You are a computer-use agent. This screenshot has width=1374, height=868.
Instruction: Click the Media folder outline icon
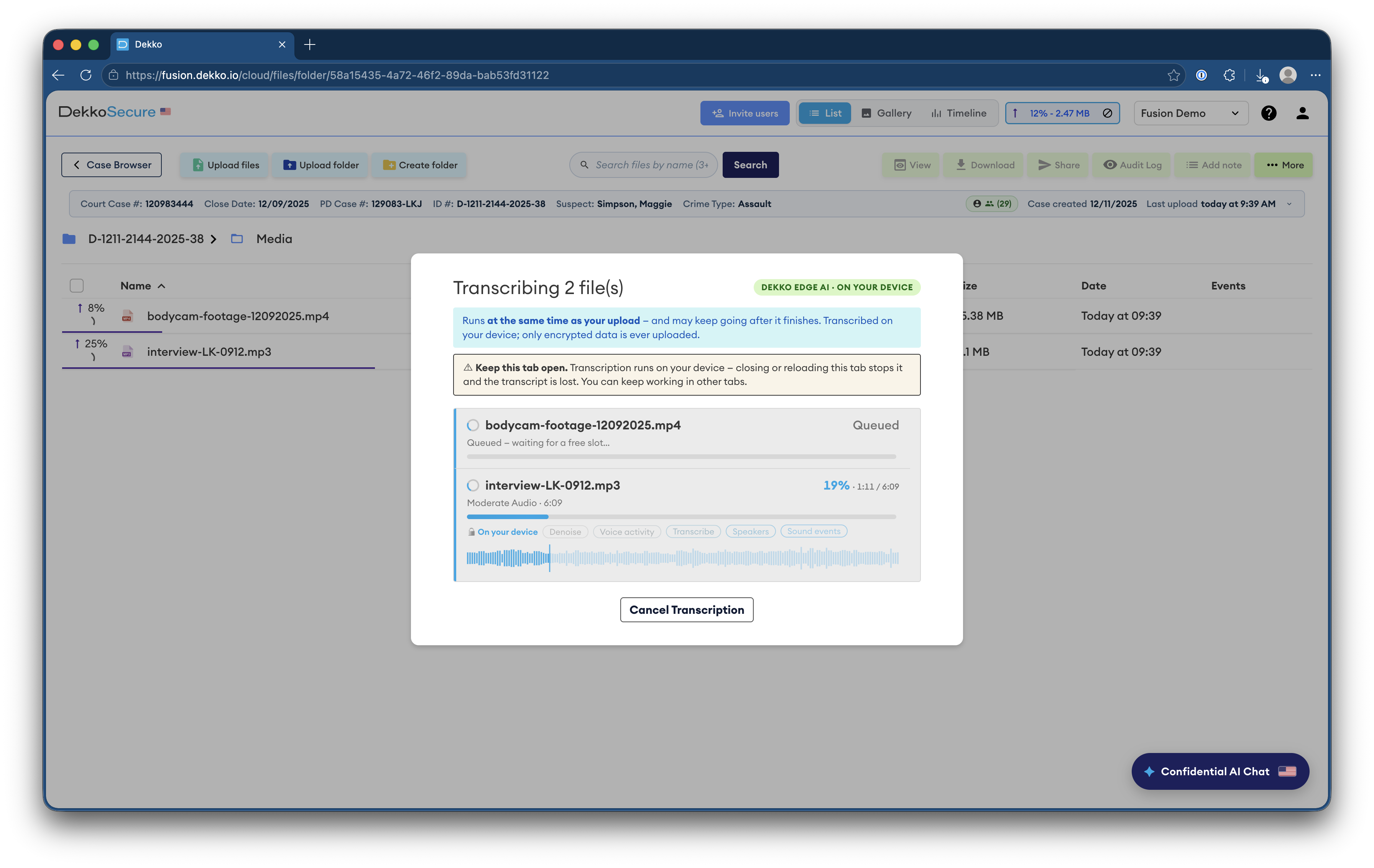click(x=237, y=239)
